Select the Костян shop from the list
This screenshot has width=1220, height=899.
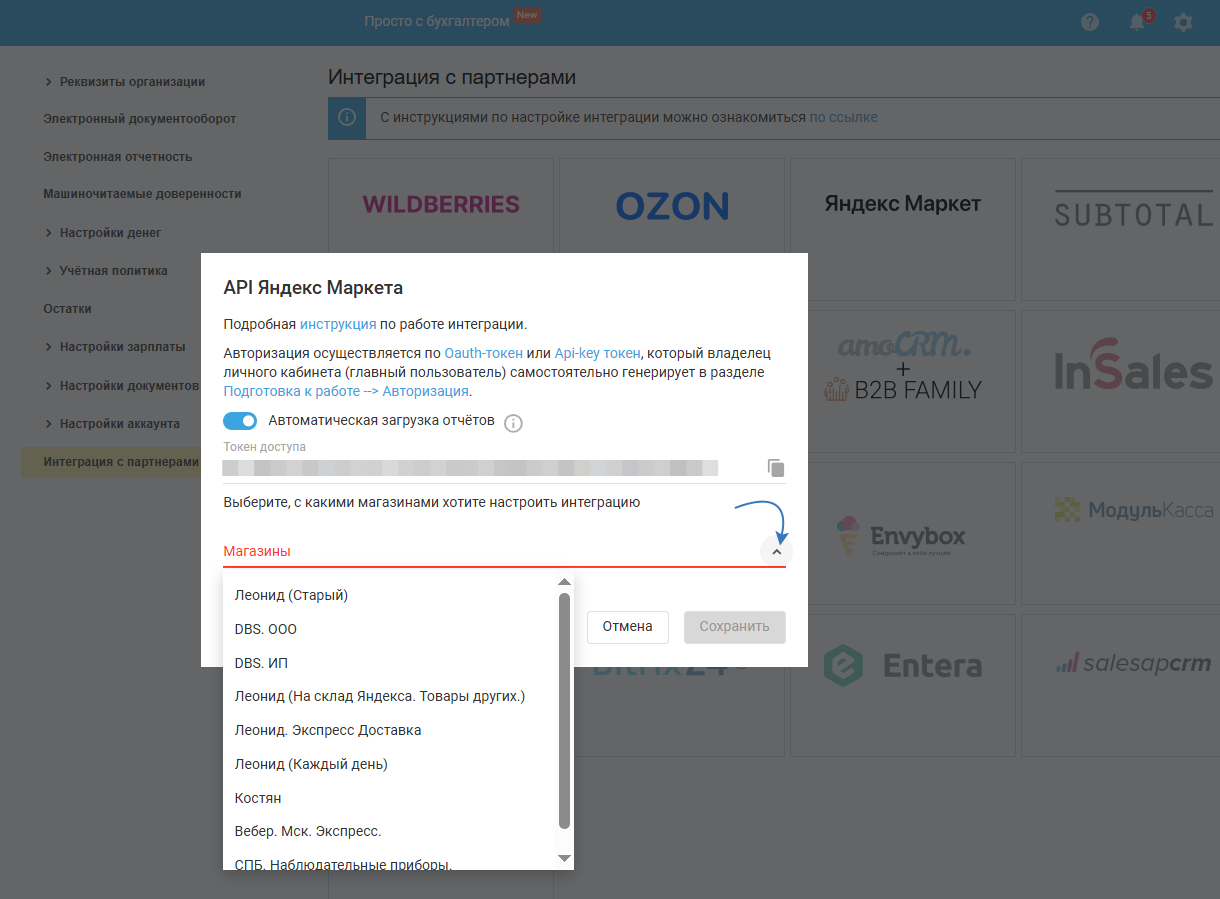[x=258, y=798]
